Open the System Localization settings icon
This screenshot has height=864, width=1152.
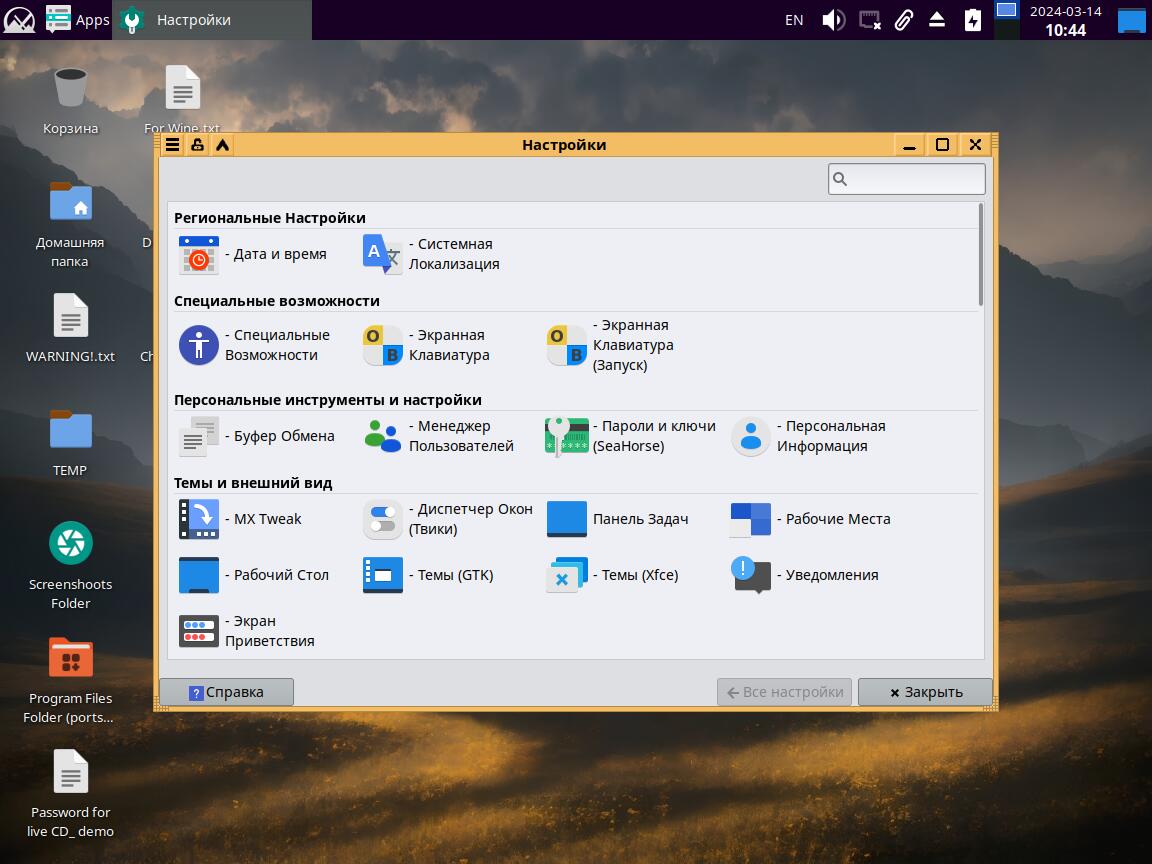(x=382, y=254)
